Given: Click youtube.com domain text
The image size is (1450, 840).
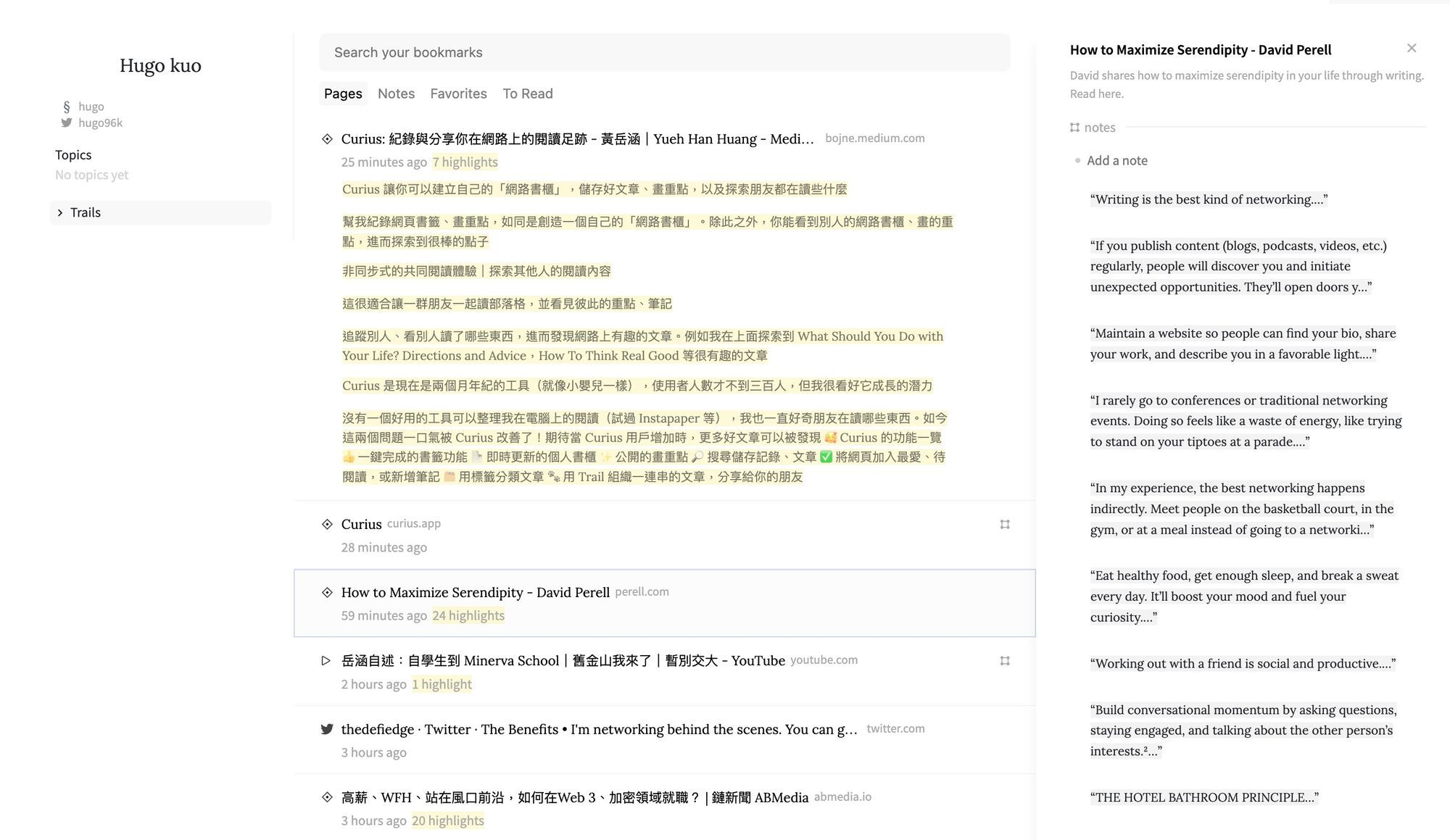Looking at the screenshot, I should click(824, 660).
